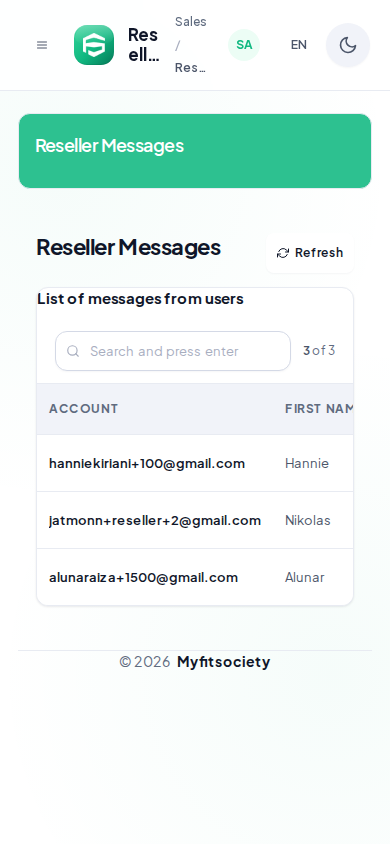The image size is (390, 844).
Task: Focus the Search and press enter field
Action: pyautogui.click(x=173, y=351)
